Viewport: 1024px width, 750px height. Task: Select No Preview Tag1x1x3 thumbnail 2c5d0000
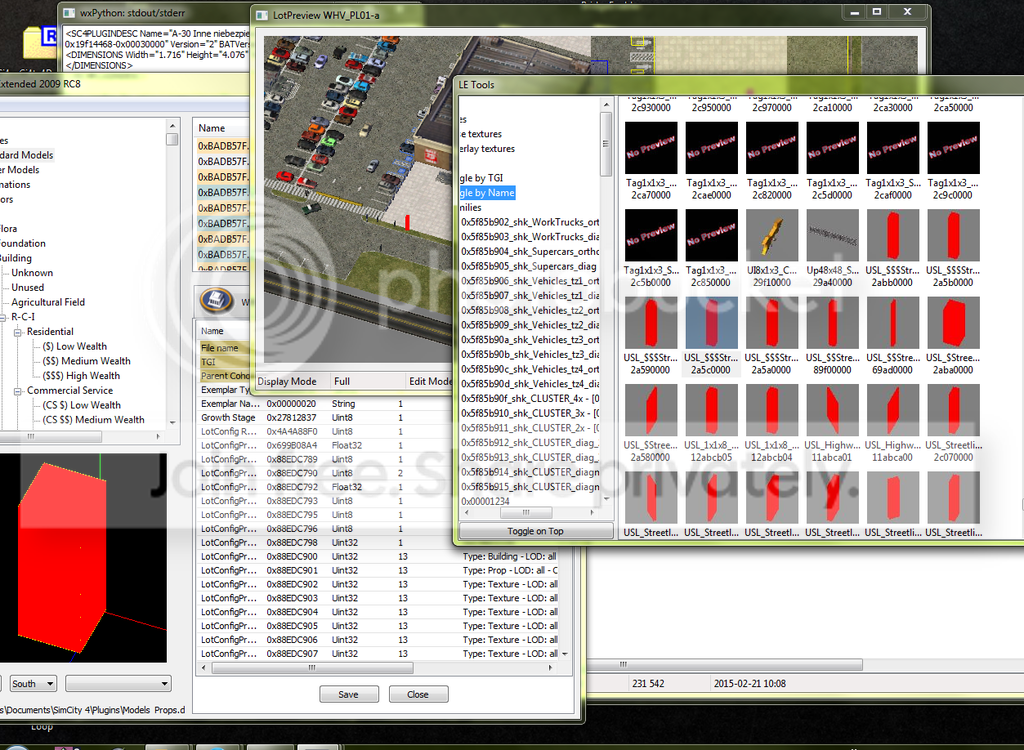(x=833, y=148)
